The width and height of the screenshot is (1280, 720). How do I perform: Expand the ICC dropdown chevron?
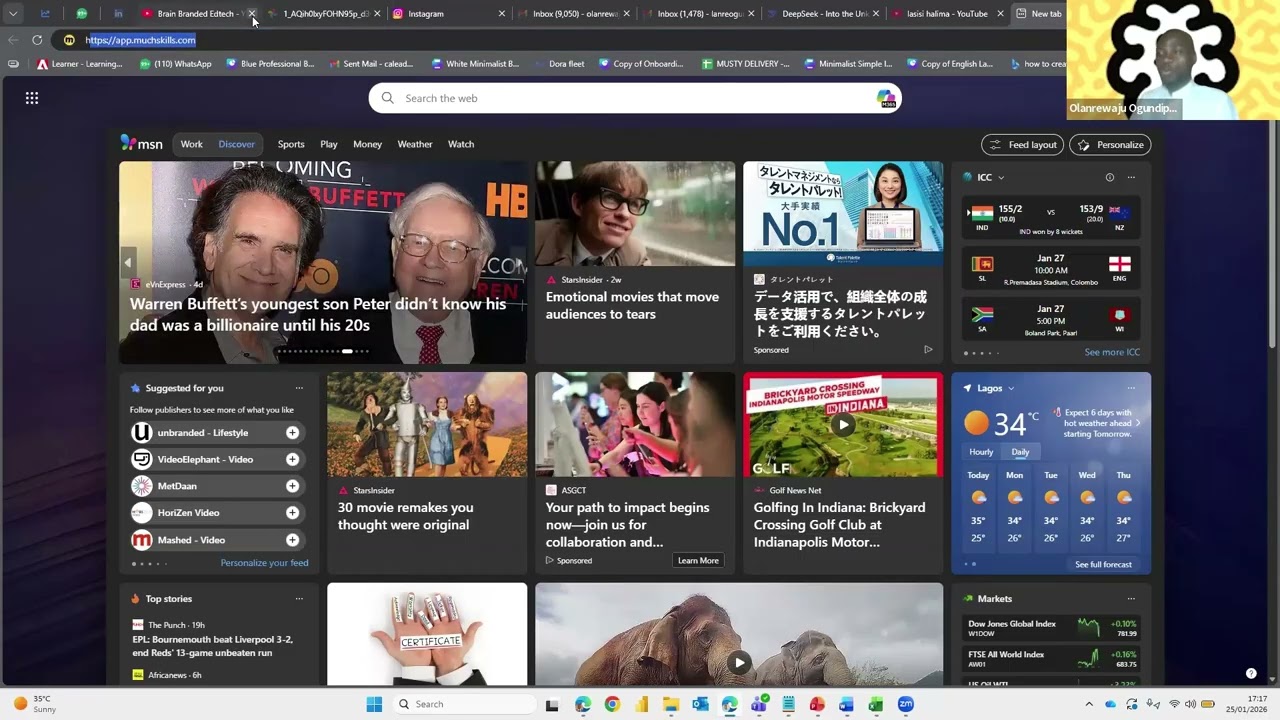pos(1001,178)
